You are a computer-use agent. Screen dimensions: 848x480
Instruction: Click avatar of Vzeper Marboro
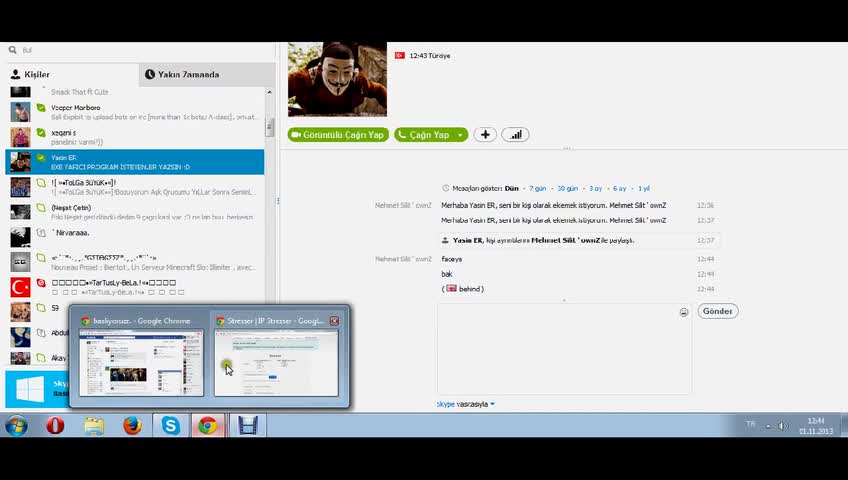[x=21, y=112]
